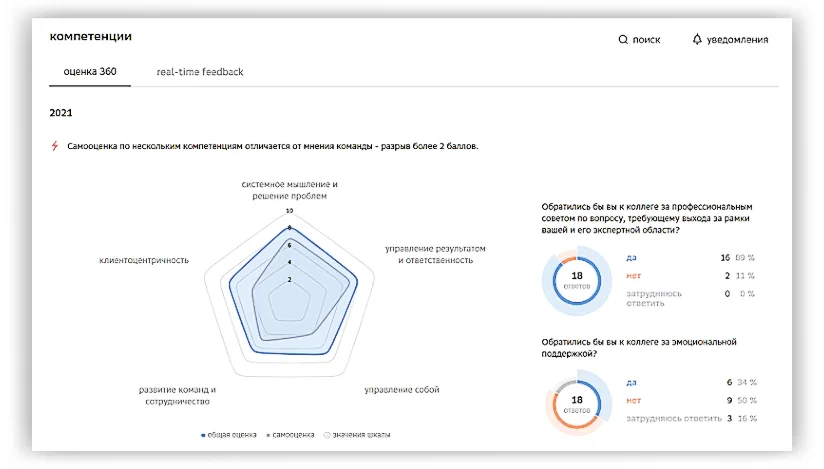Viewport: 824px width, 469px height.
Task: Click the professional advice donut chart
Action: pos(576,281)
